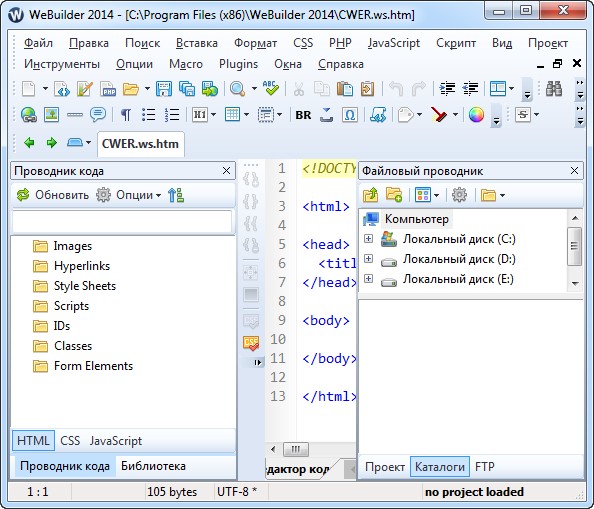
Task: Go up one folder in the file explorer
Action: [370, 195]
